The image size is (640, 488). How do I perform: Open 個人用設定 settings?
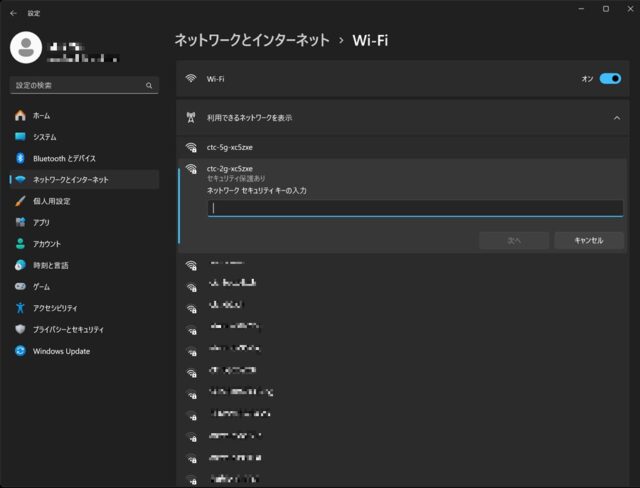[84, 201]
